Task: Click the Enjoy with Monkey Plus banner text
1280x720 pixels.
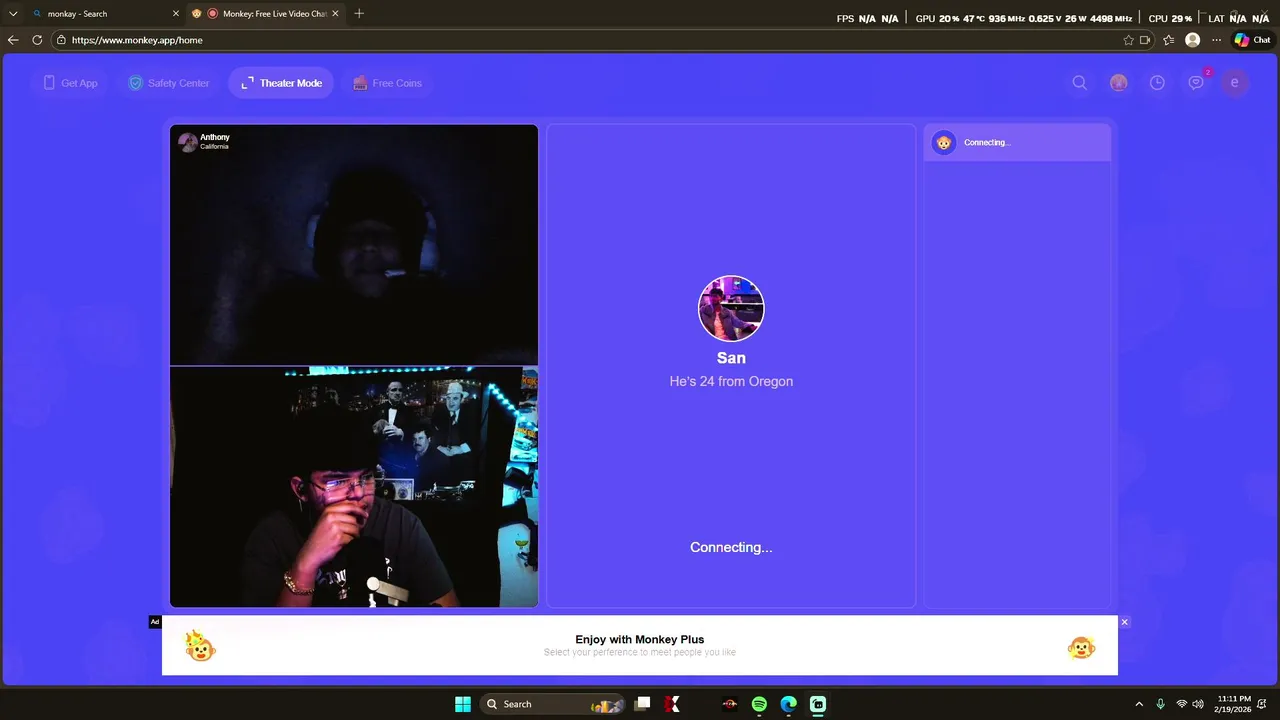Action: tap(640, 639)
